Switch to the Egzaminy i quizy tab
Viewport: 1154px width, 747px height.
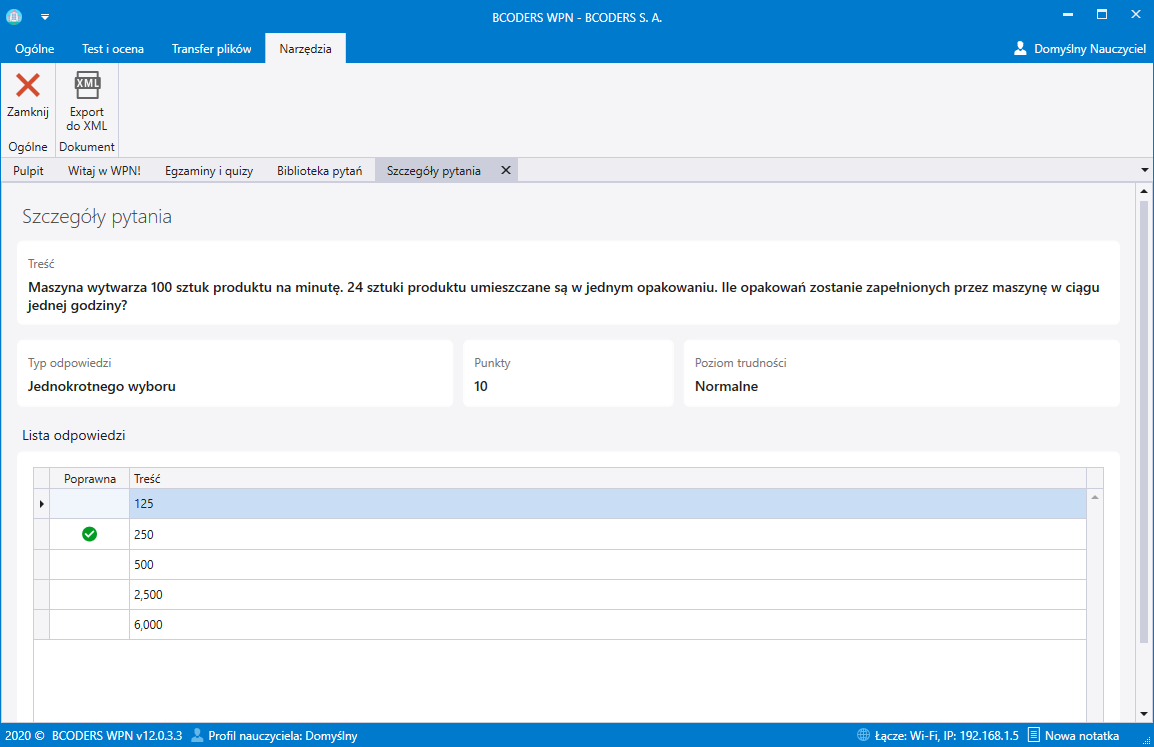209,171
